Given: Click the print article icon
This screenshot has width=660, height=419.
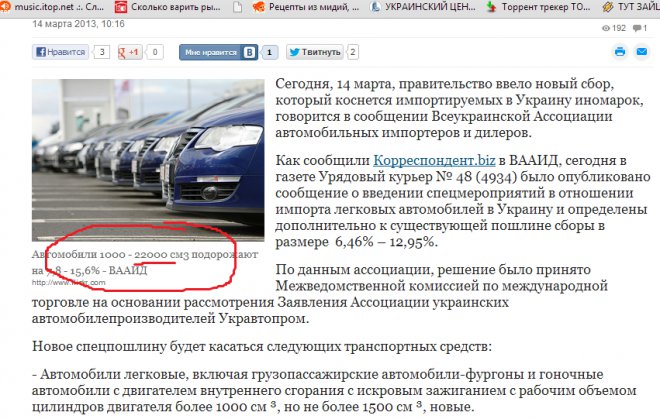Looking at the screenshot, I should (620, 52).
